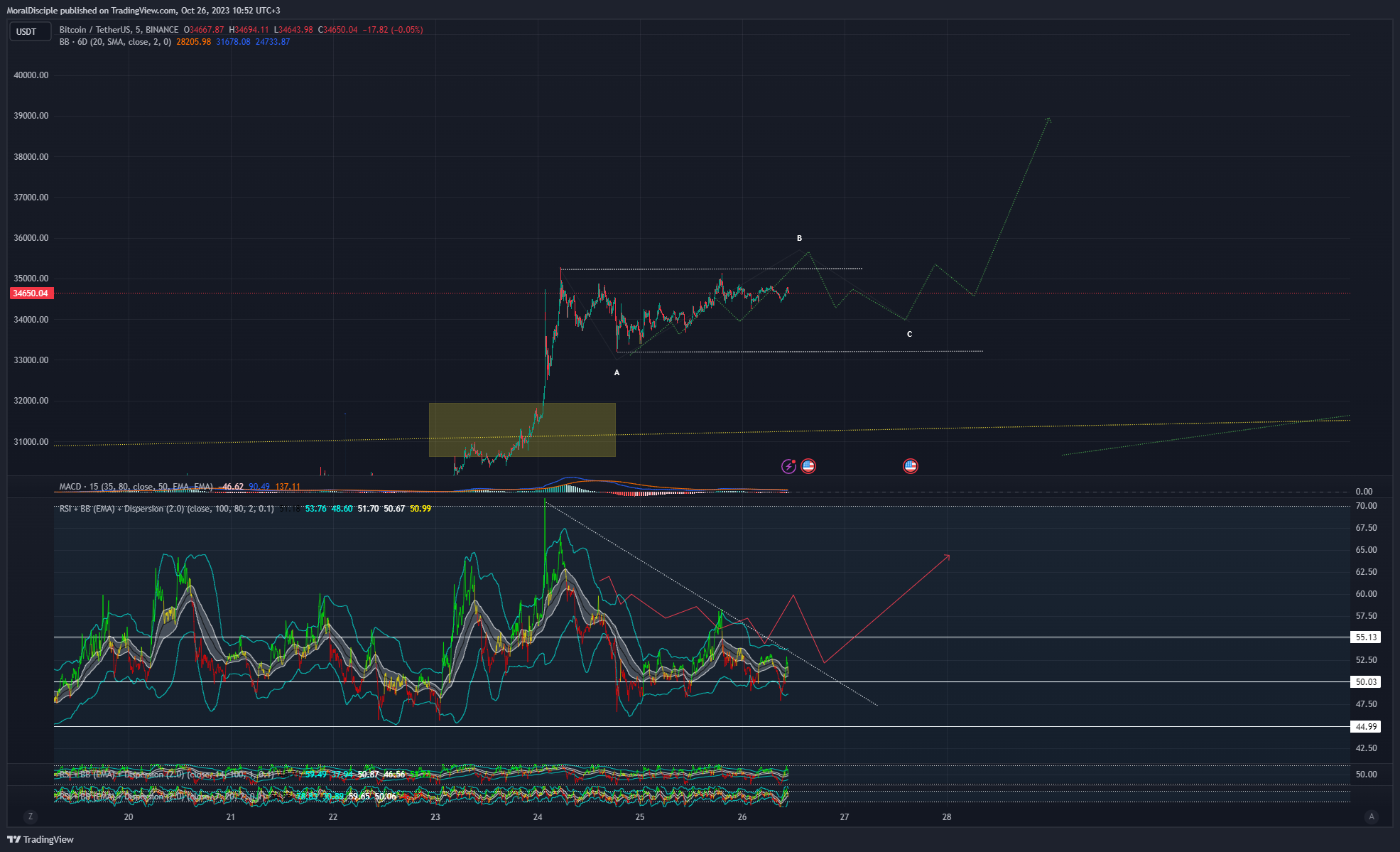Click the date 27 on the time axis
The image size is (1400, 852).
(x=845, y=817)
